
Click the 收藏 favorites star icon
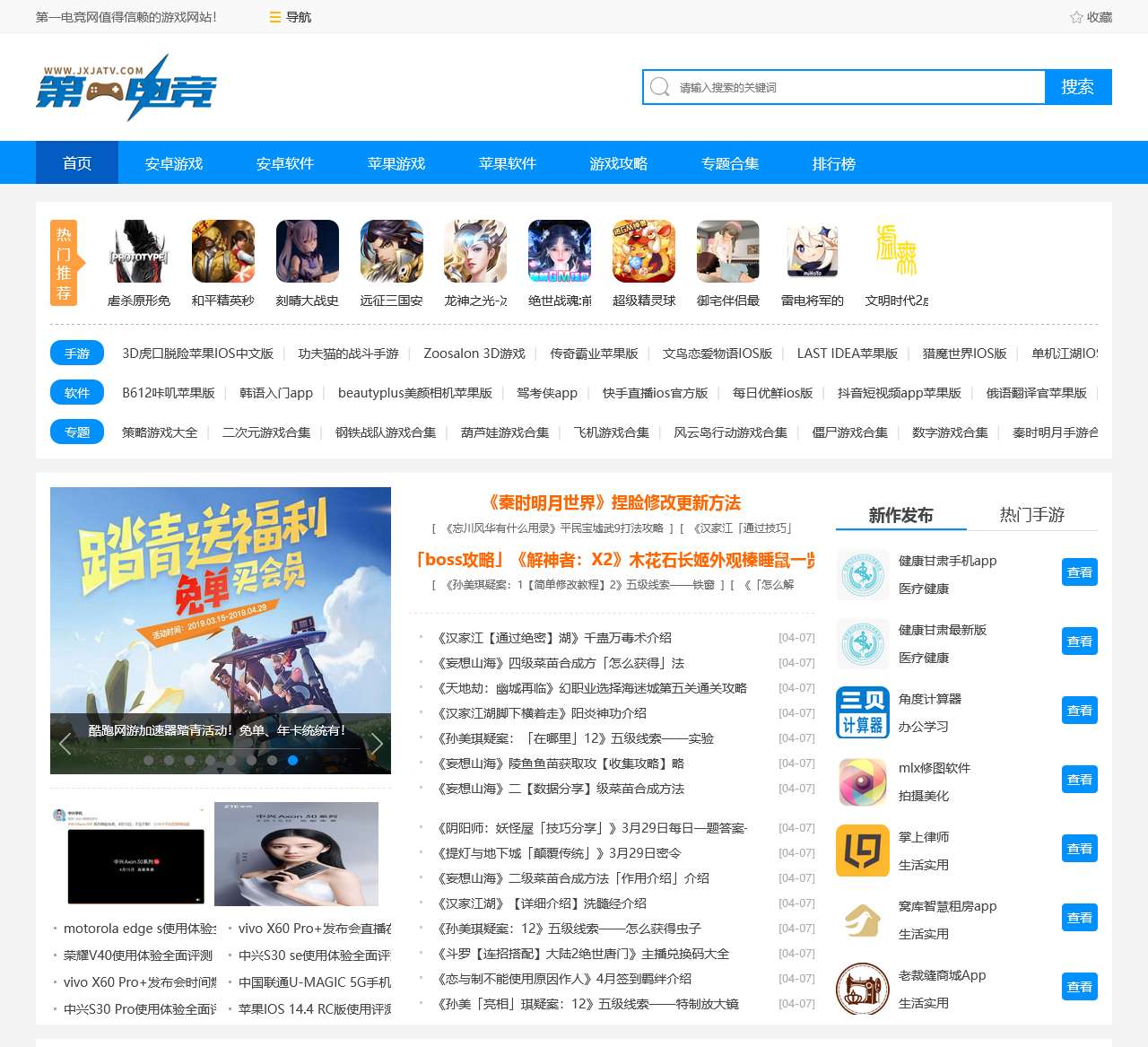pyautogui.click(x=1074, y=15)
